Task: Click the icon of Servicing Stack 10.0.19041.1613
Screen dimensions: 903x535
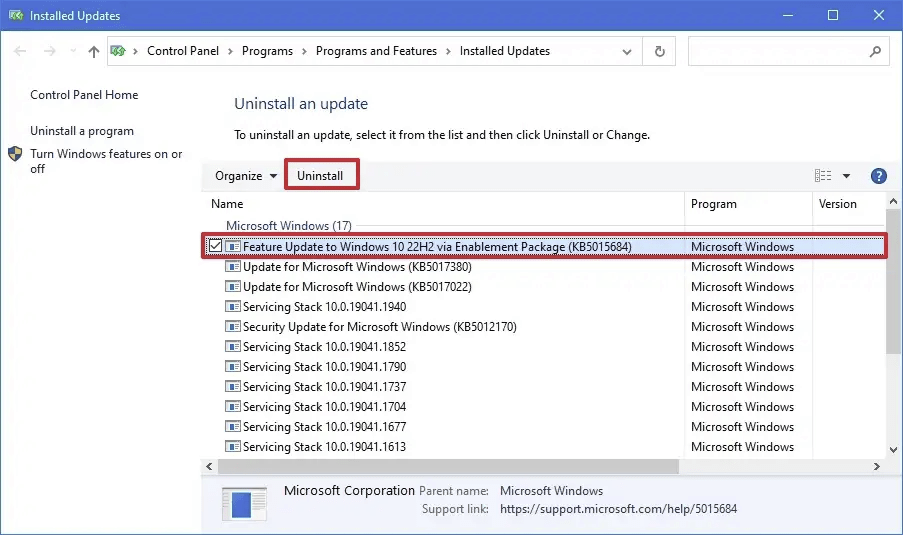Action: pos(233,446)
